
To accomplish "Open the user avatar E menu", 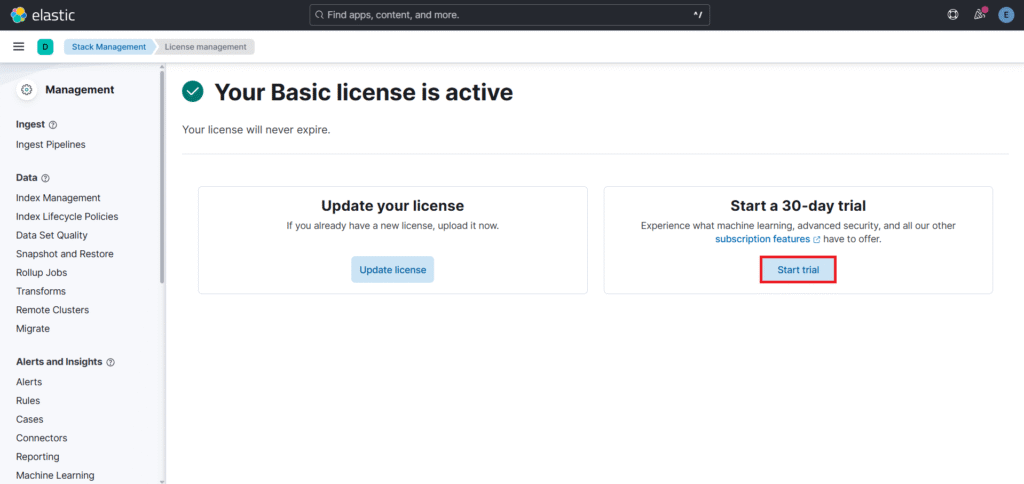I will 1006,15.
